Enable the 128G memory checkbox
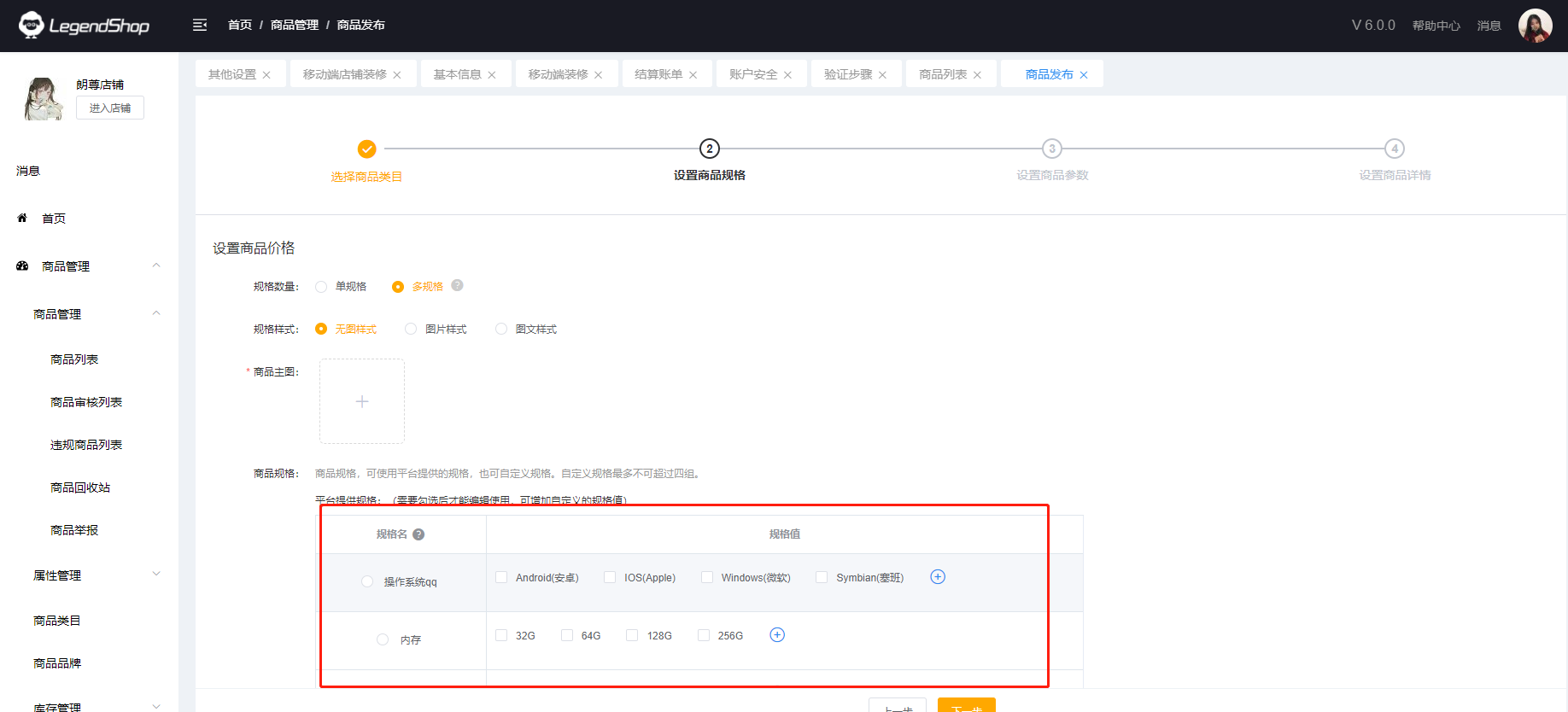 point(633,636)
